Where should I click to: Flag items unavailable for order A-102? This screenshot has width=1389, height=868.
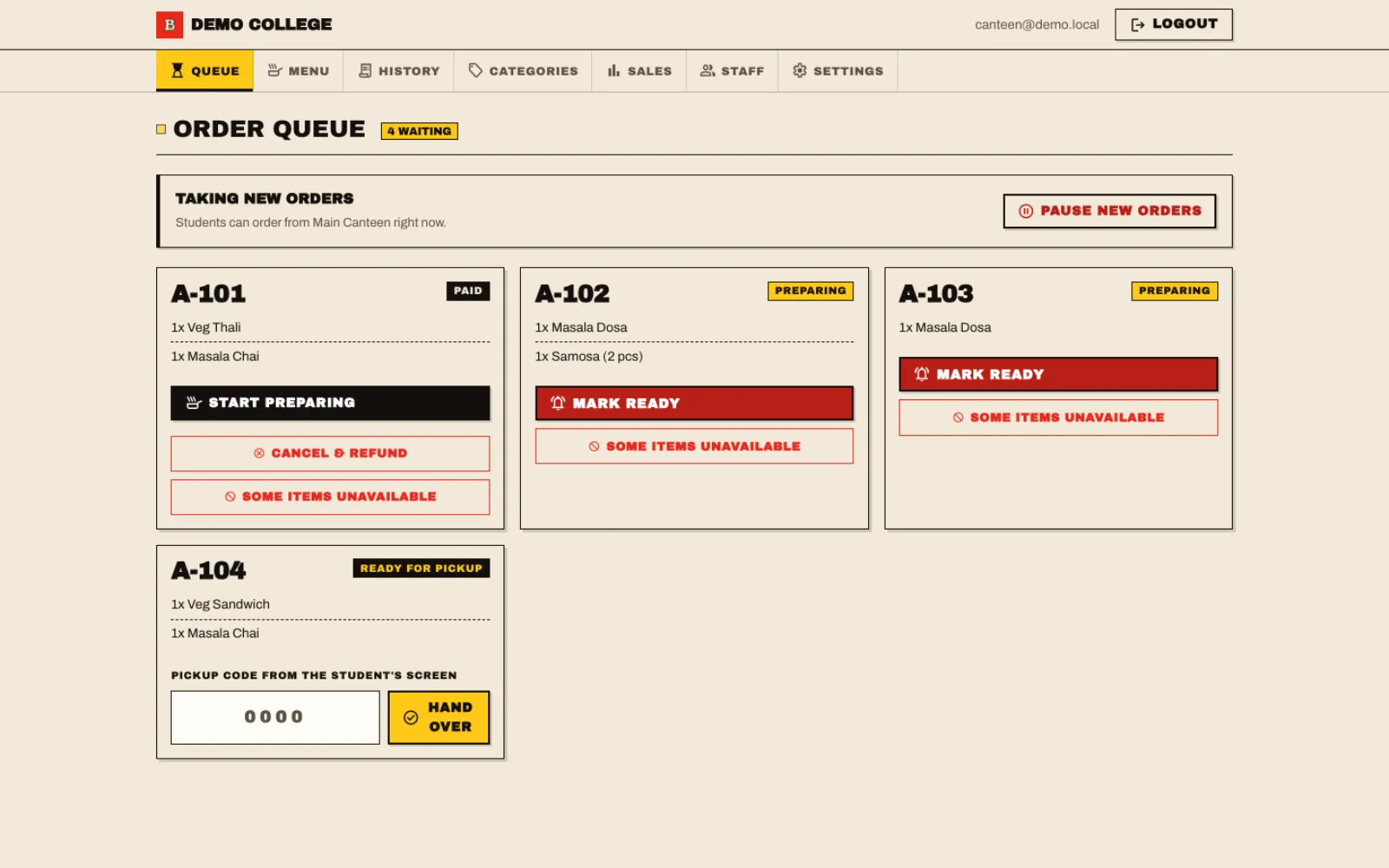(694, 446)
